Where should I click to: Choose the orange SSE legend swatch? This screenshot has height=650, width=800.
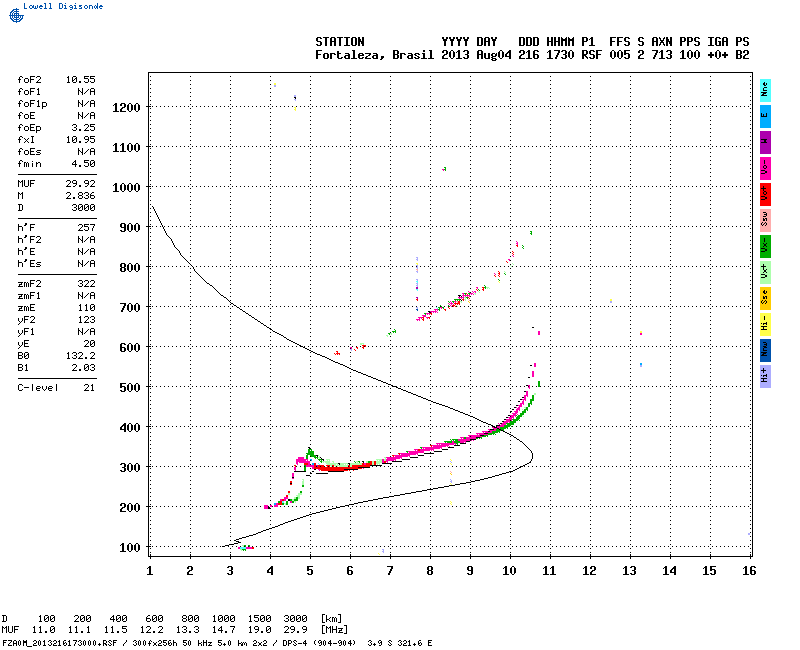click(765, 298)
